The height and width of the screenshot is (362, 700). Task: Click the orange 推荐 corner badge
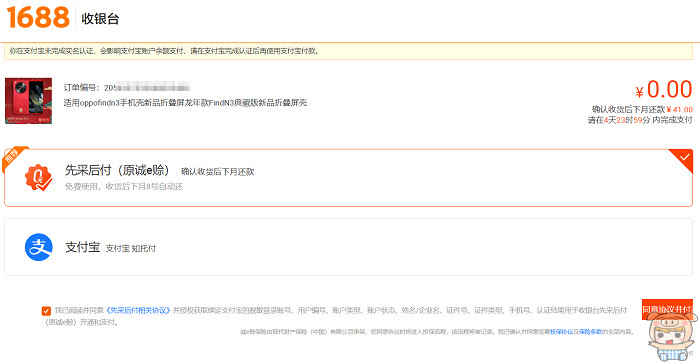tap(14, 158)
